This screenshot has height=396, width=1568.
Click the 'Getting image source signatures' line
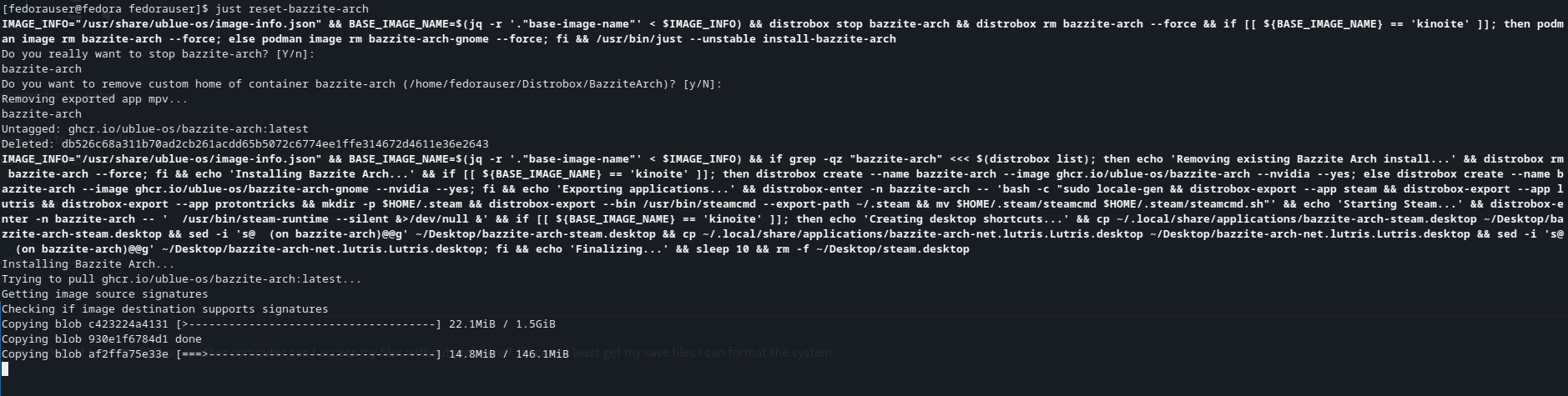[x=105, y=294]
